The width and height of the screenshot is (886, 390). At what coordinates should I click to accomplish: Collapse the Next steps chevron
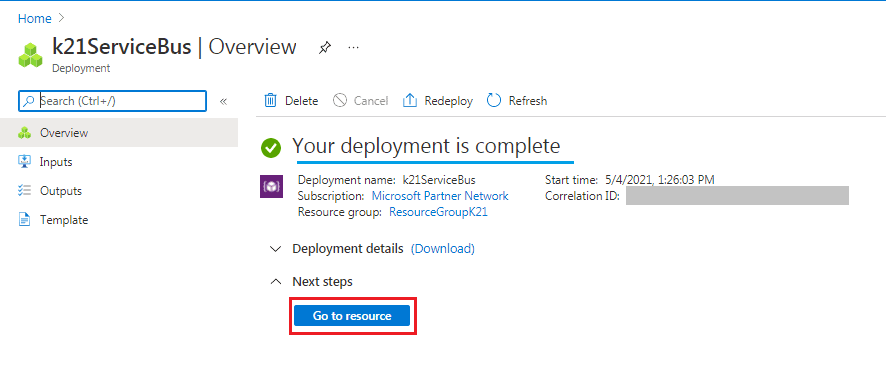[275, 281]
